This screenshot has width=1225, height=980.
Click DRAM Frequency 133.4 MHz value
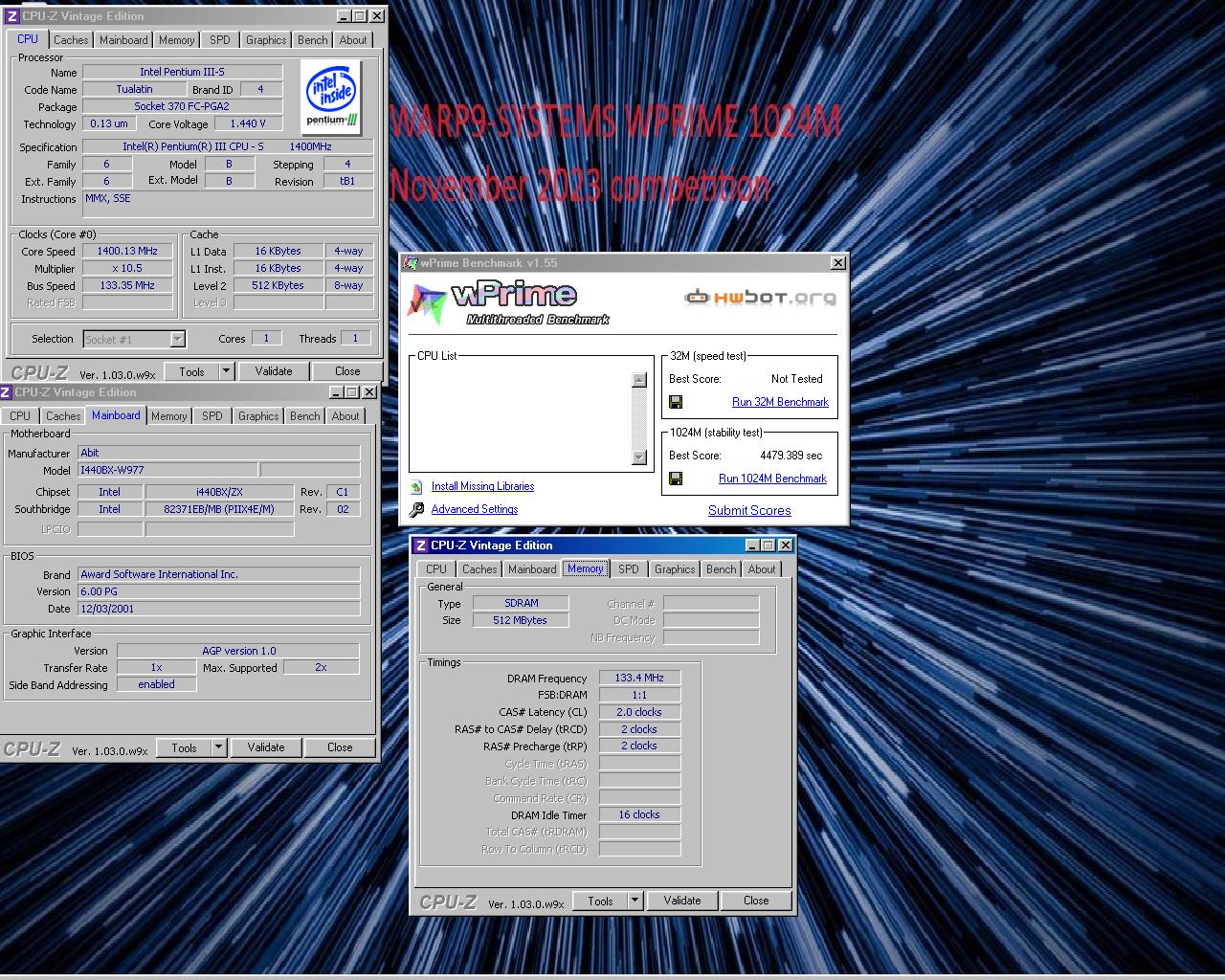[639, 678]
